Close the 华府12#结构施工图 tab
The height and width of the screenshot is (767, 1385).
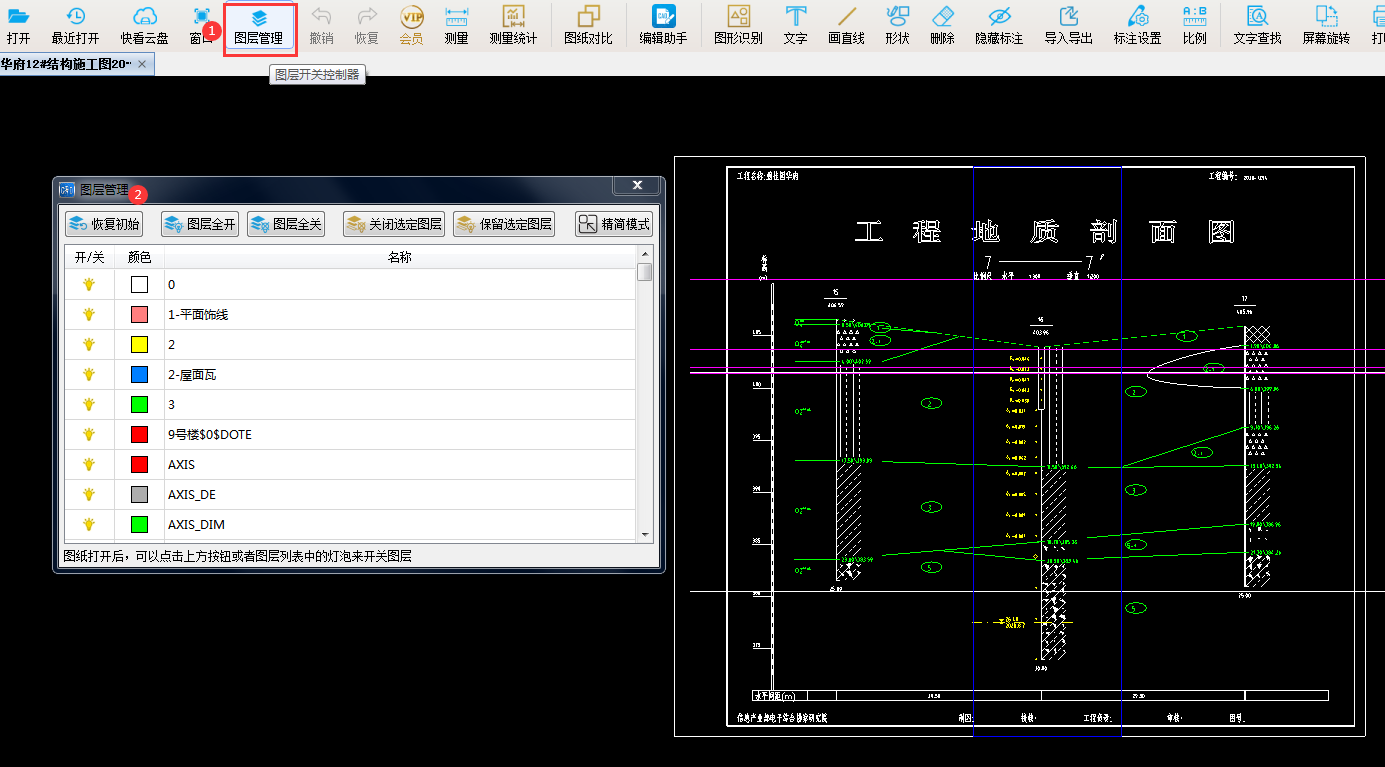[x=142, y=64]
